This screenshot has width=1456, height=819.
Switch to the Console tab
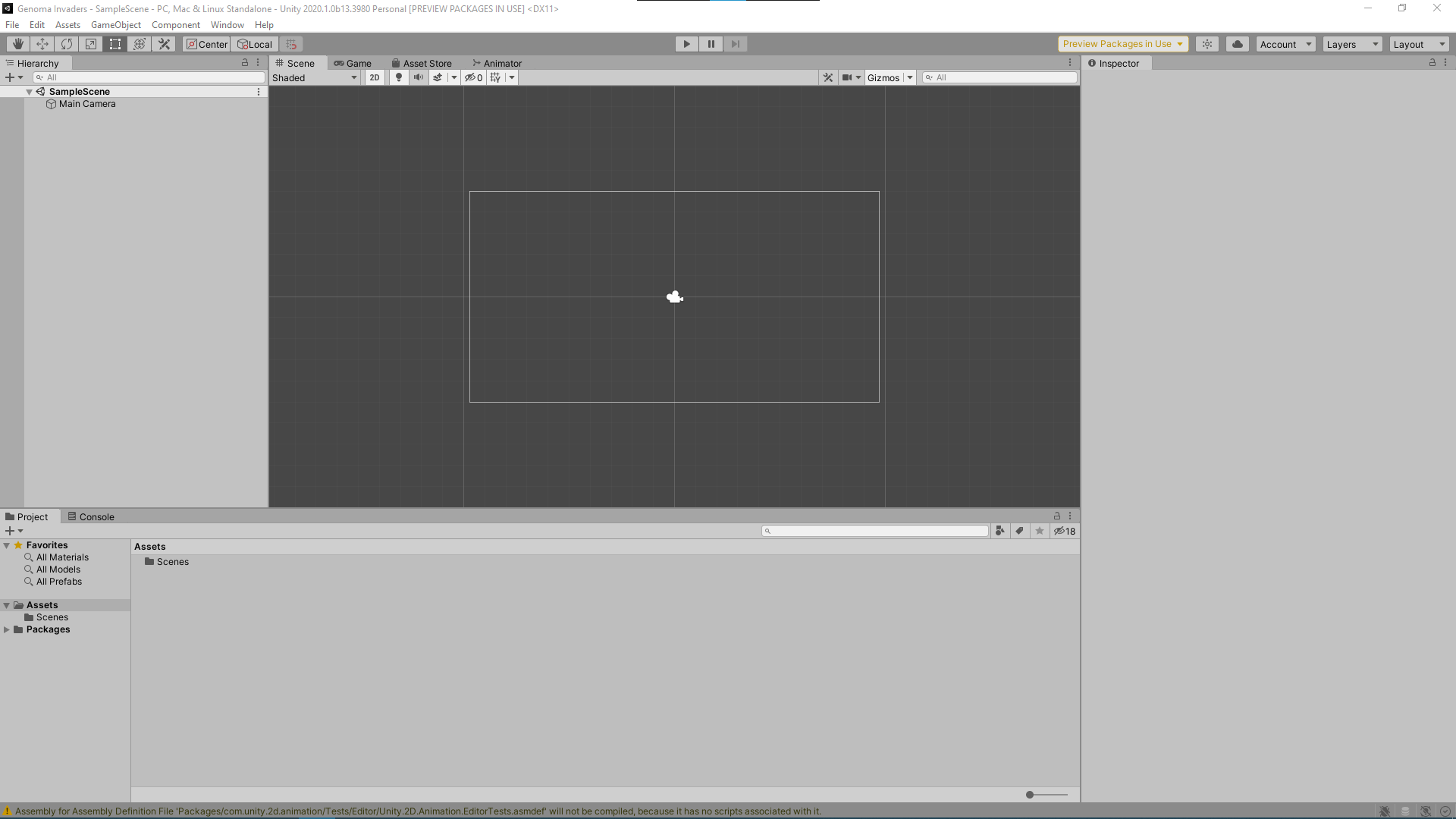(91, 517)
